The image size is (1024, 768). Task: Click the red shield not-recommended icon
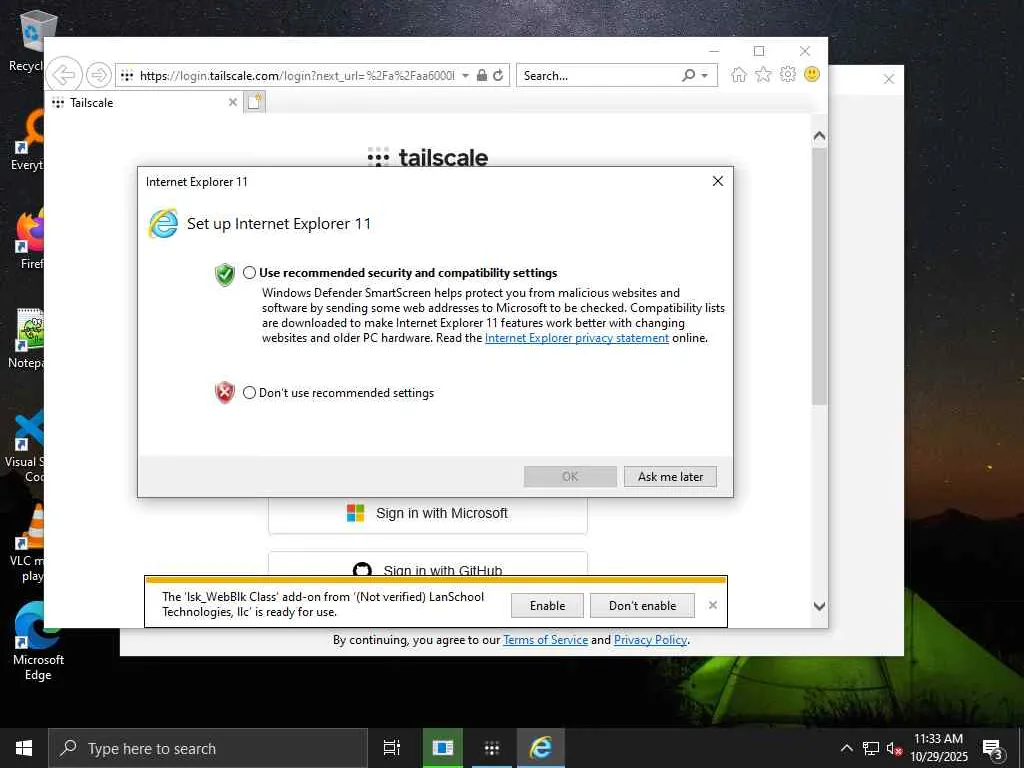pyautogui.click(x=225, y=392)
